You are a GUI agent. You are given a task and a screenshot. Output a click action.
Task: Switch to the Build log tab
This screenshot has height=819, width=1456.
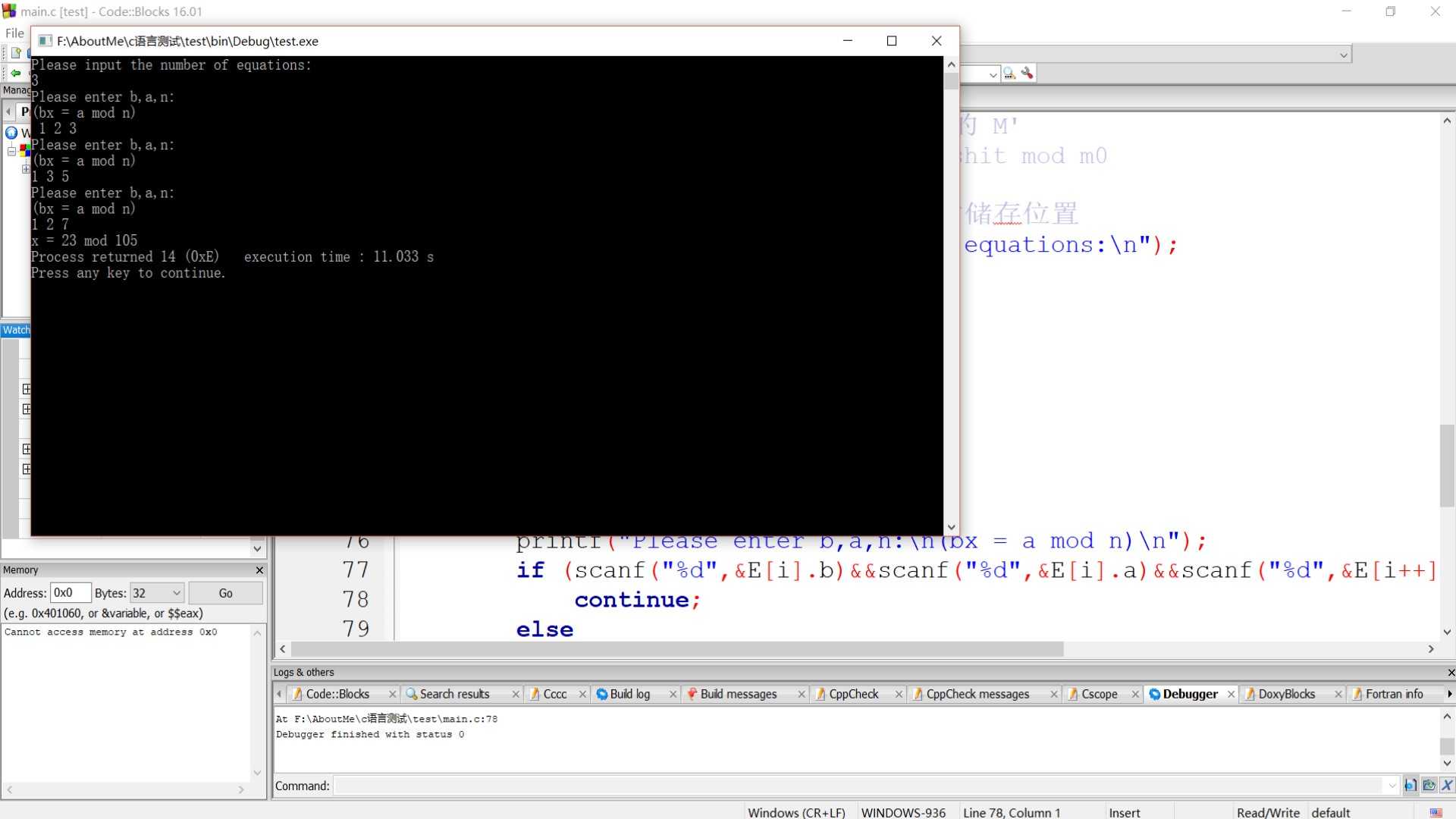click(630, 694)
